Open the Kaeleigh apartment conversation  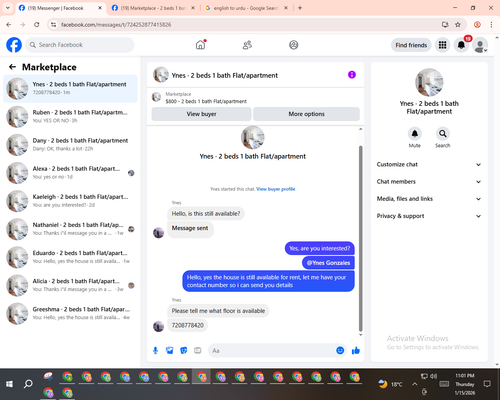point(70,201)
